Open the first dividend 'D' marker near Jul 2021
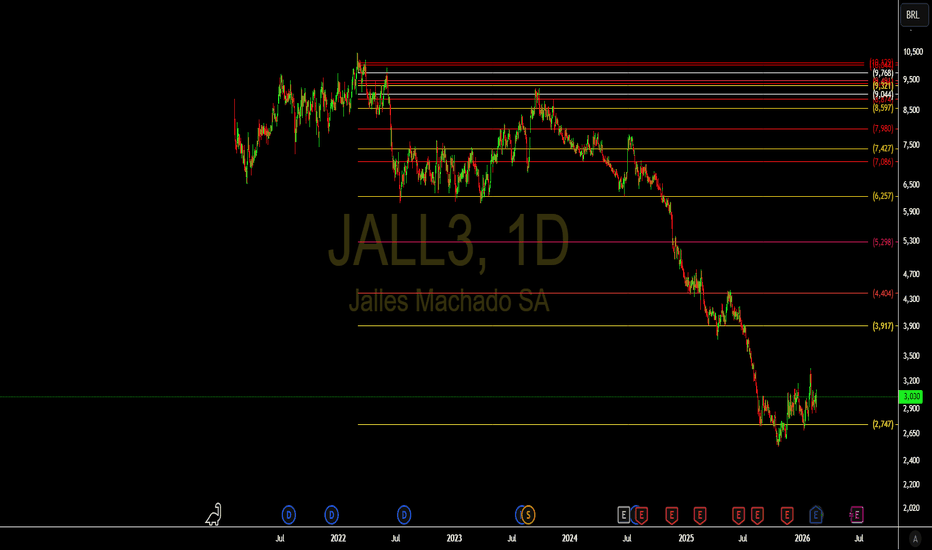932x550 pixels. [288, 515]
